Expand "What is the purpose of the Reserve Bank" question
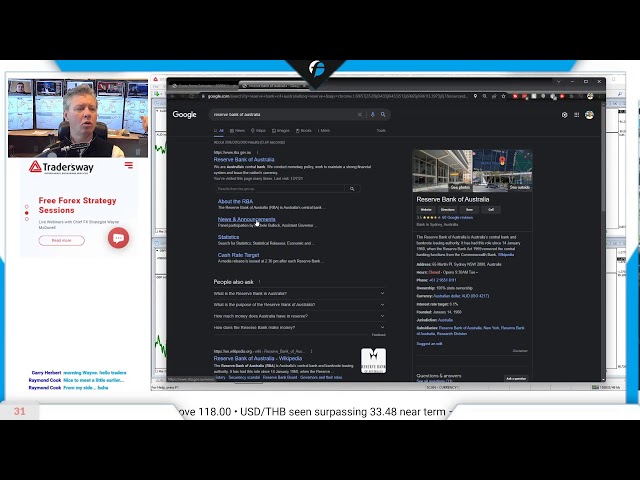Viewport: 640px width, 480px height. pos(298,304)
